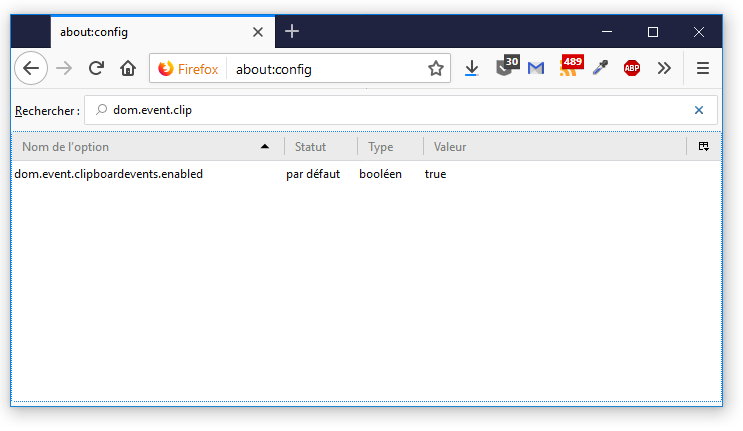
Task: Sort by Nom de l'option column
Action: tap(147, 147)
